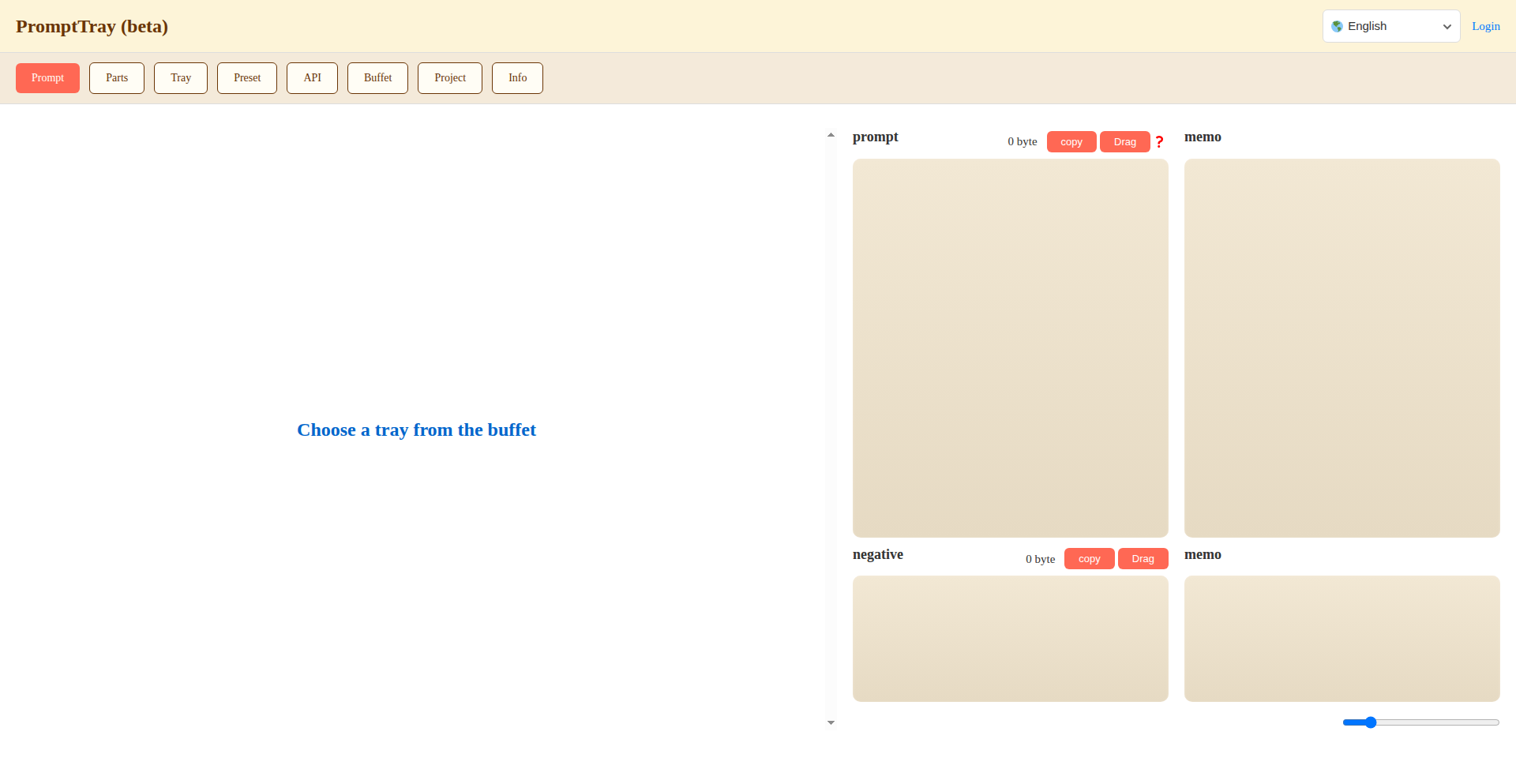
Task: Click the red question mark help icon
Action: (x=1159, y=142)
